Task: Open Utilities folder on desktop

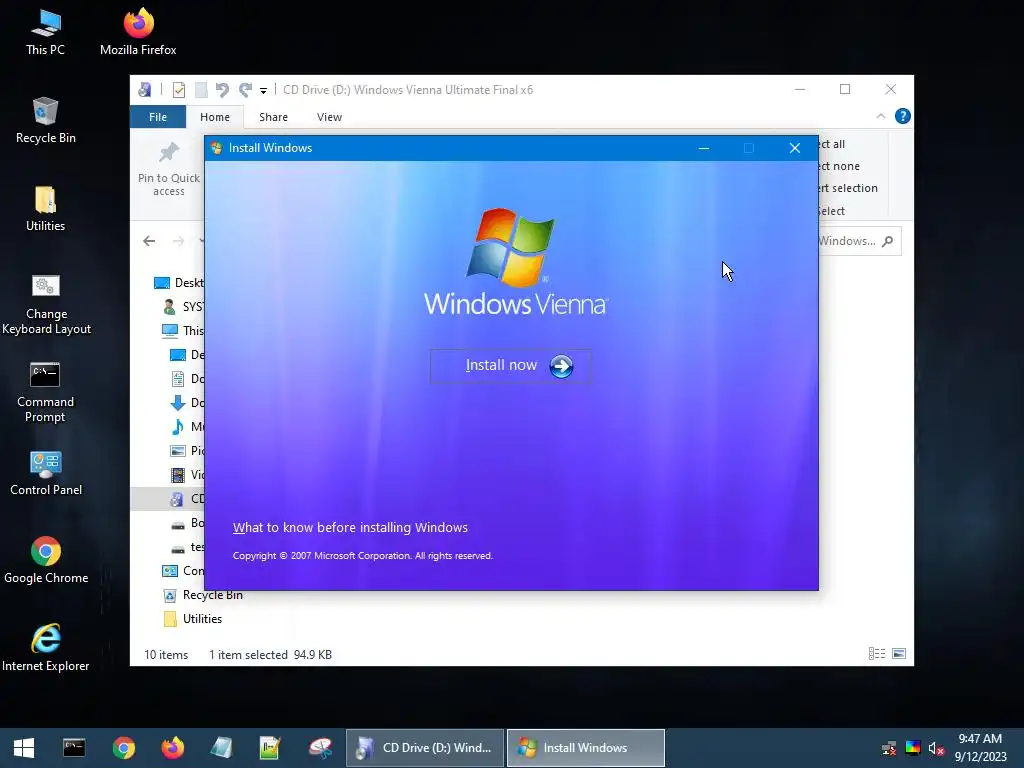Action: point(45,209)
